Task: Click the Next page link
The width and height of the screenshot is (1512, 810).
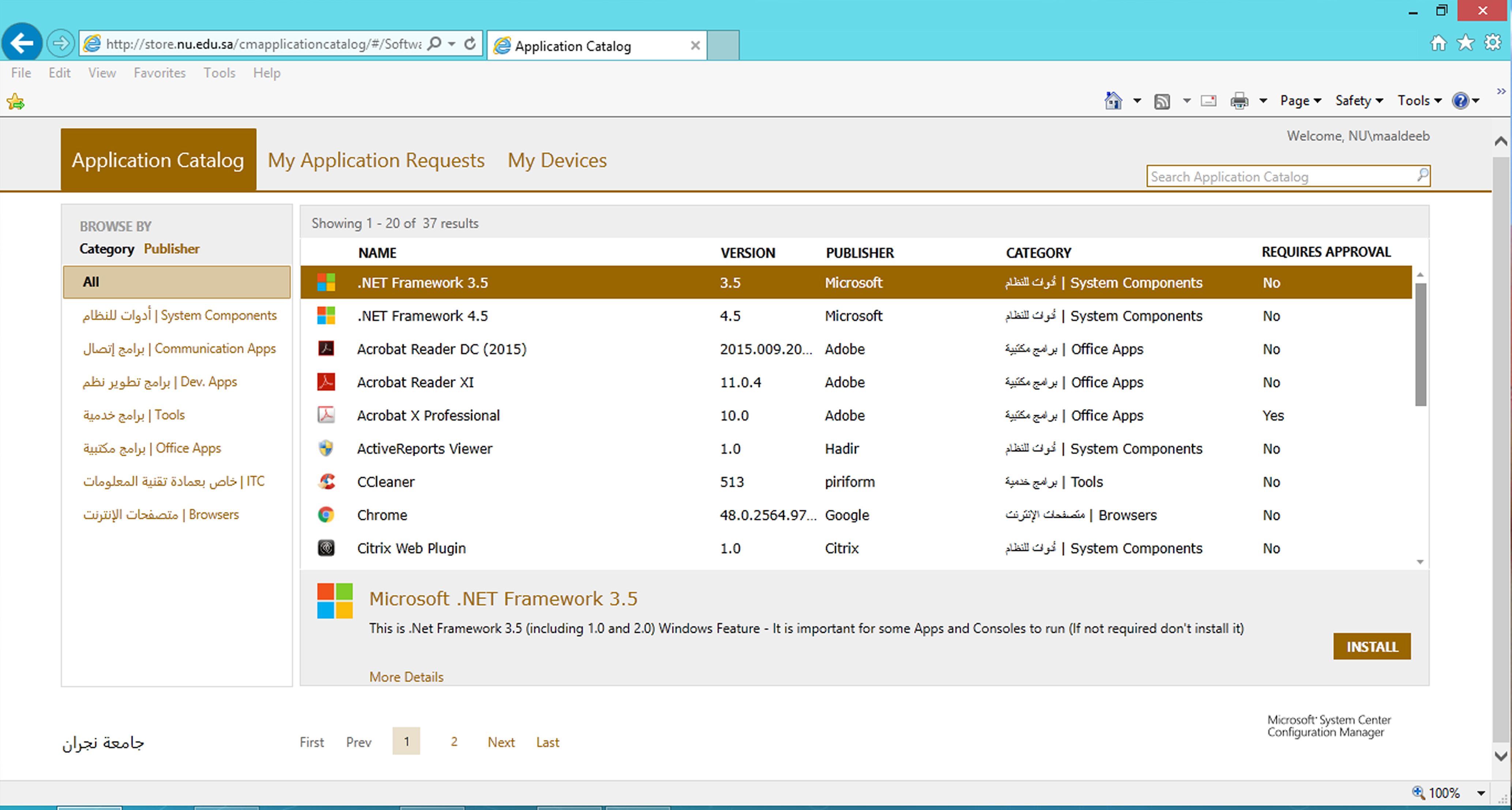Action: pyautogui.click(x=501, y=742)
